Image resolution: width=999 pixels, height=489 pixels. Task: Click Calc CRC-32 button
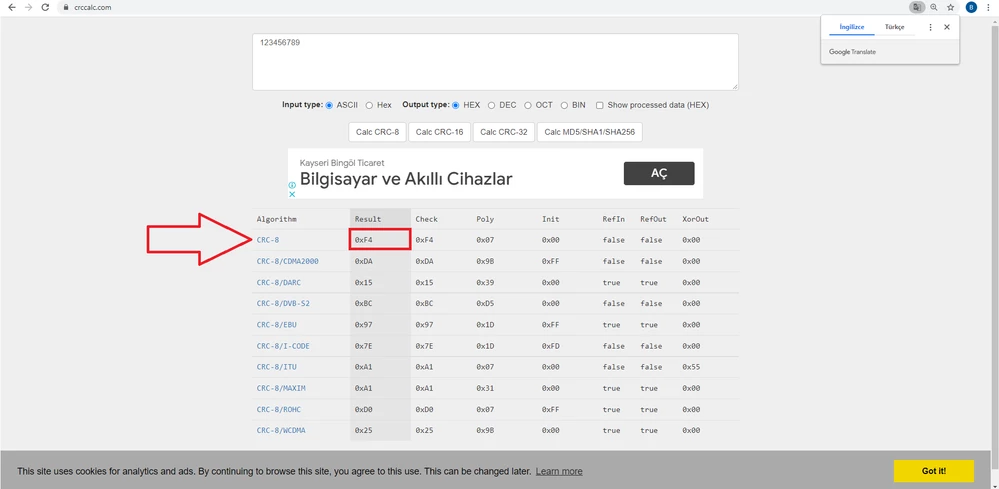(504, 132)
